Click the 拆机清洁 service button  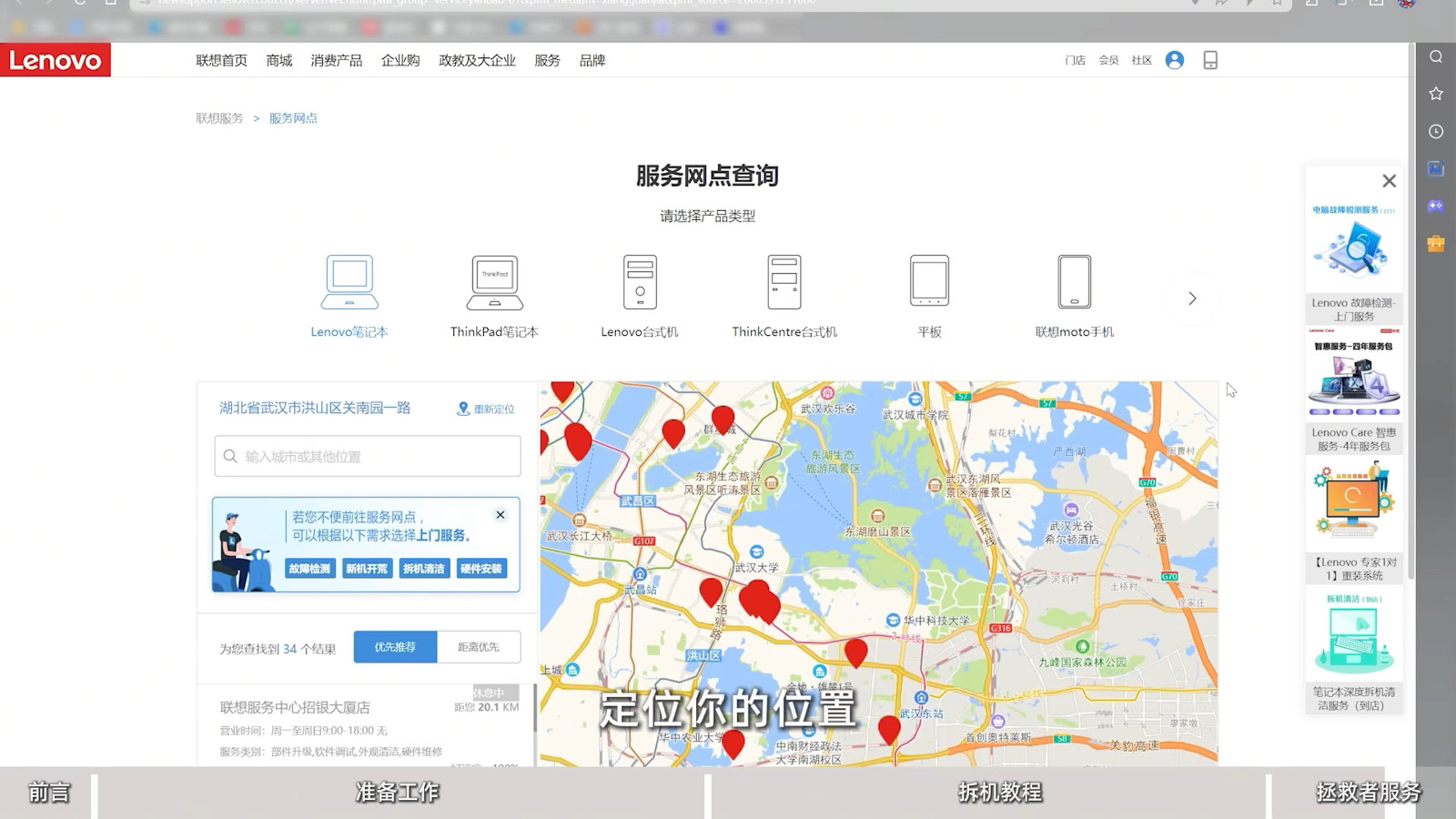pyautogui.click(x=424, y=569)
